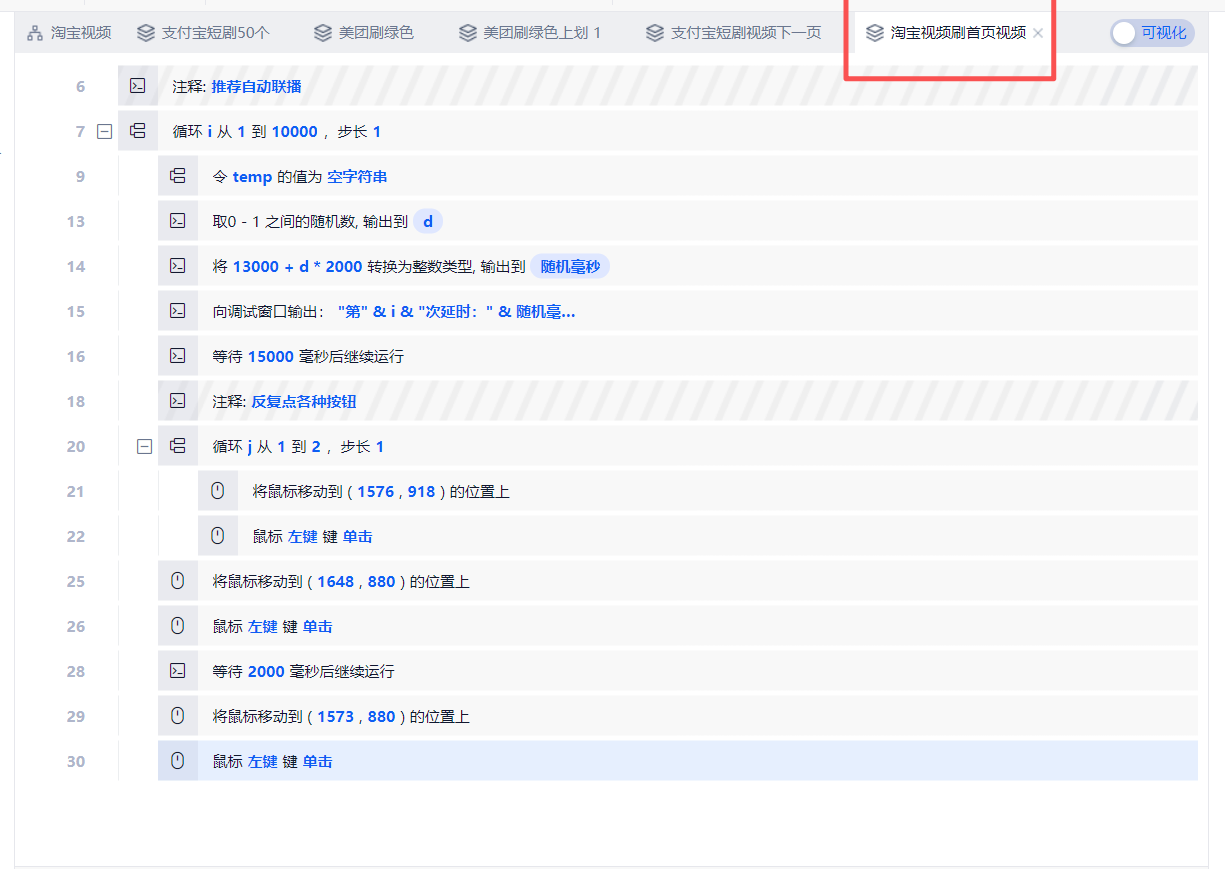Click the mouse icon on line 26
This screenshot has width=1225, height=869.
coord(178,626)
